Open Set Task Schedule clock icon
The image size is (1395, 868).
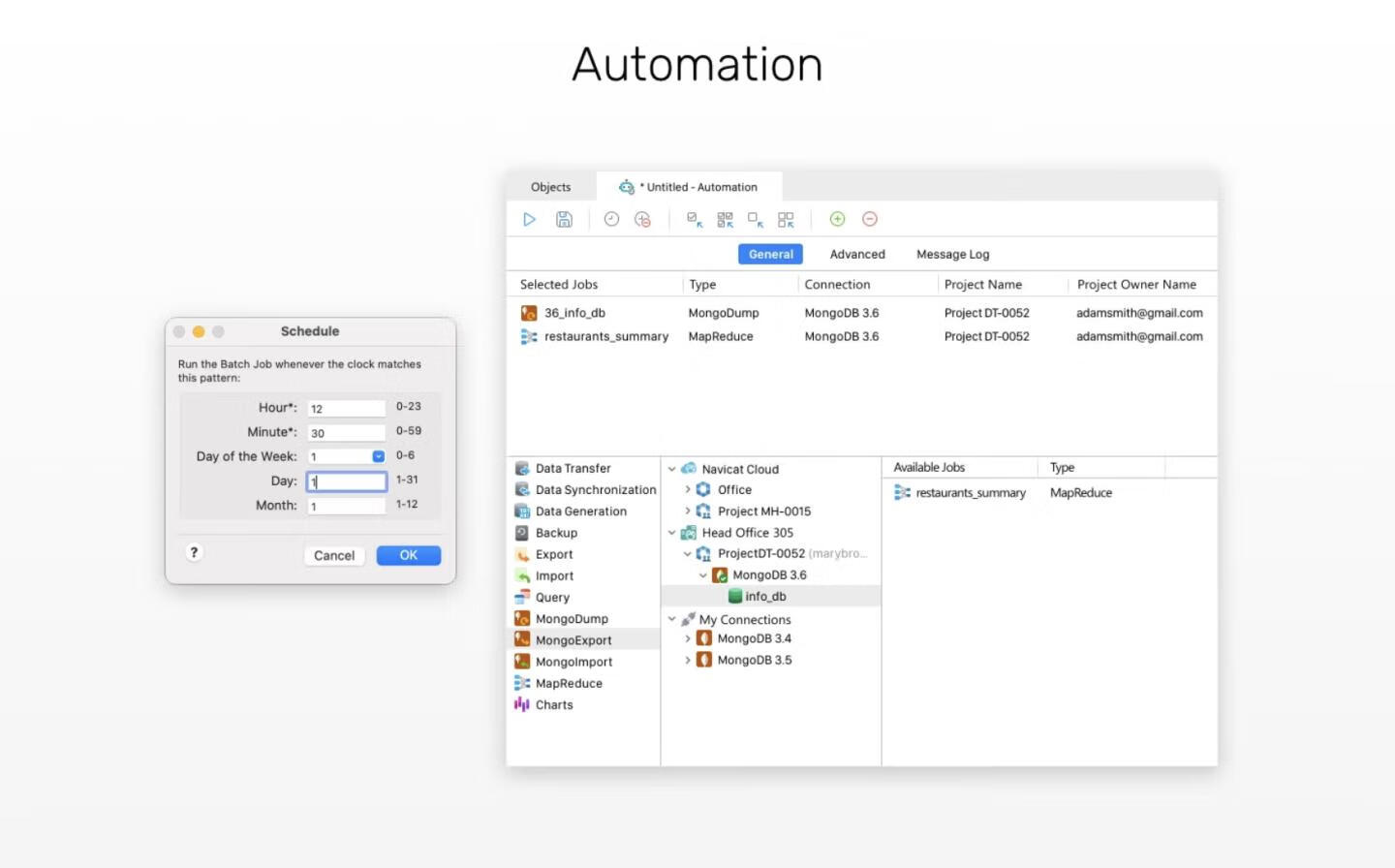coord(611,219)
